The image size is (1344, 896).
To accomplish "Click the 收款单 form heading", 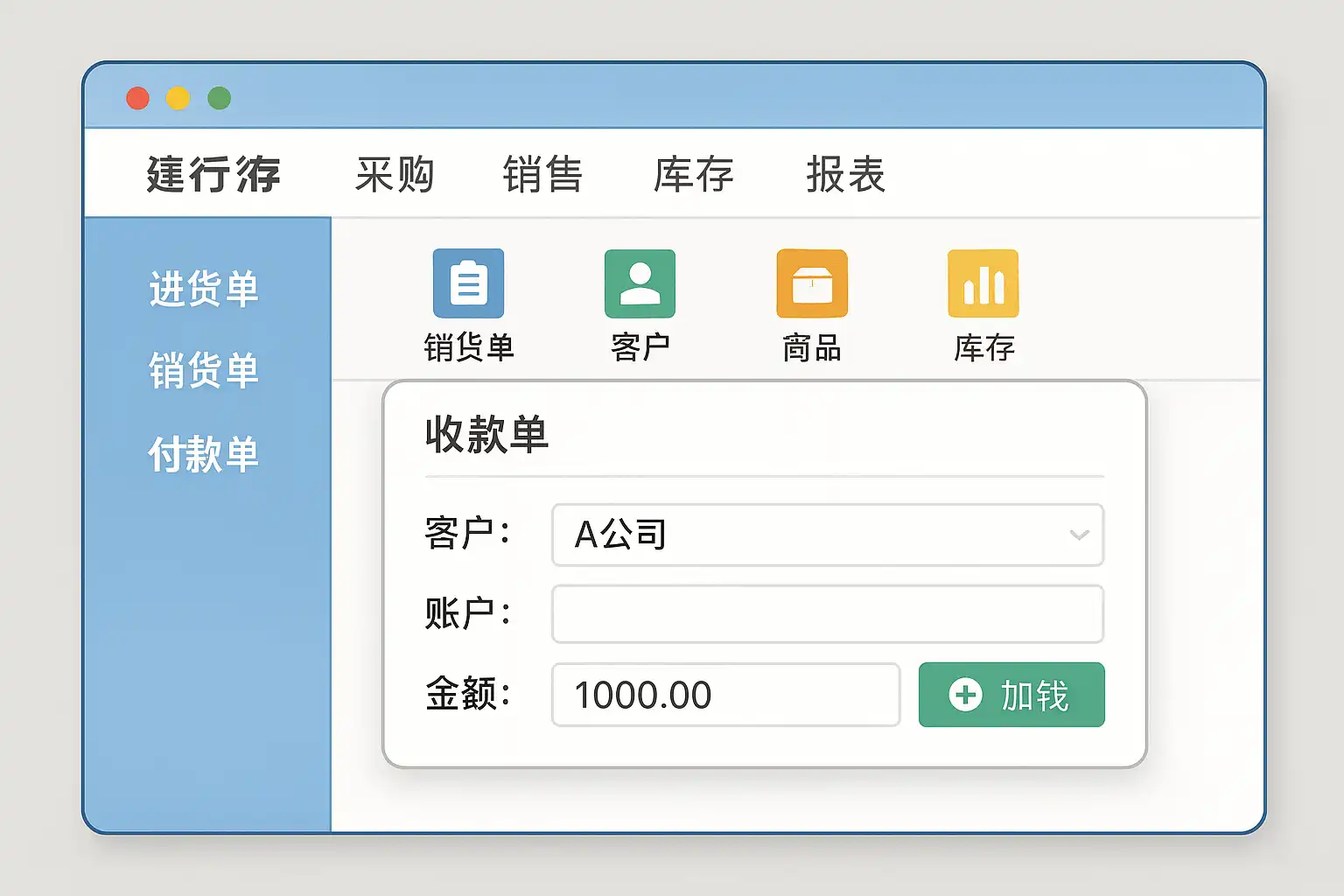I will (x=486, y=434).
